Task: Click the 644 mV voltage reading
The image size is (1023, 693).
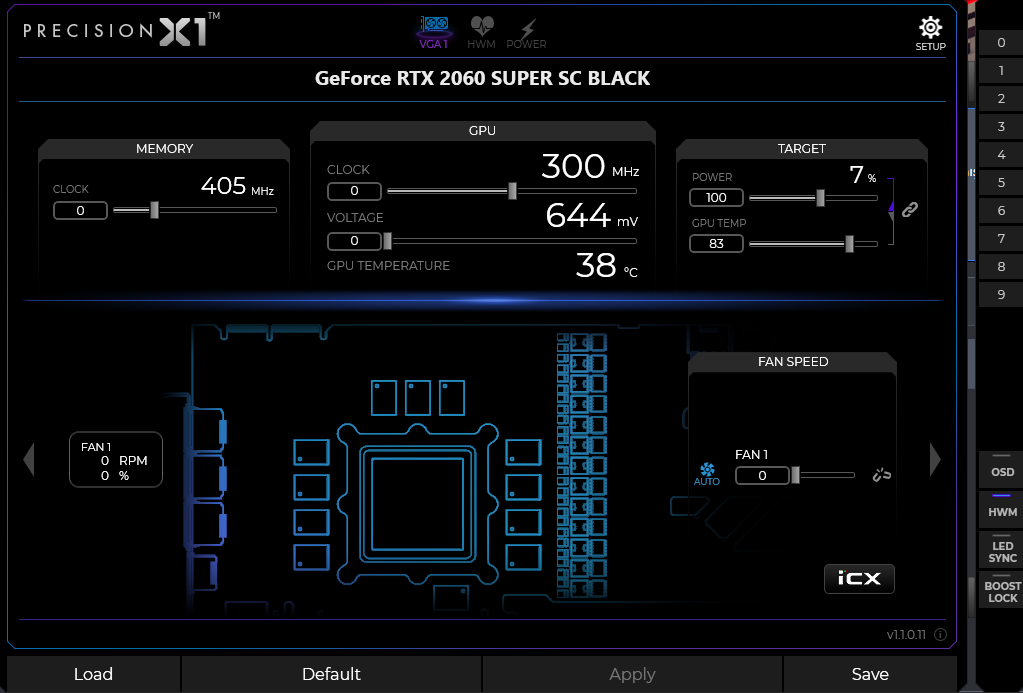Action: point(592,215)
